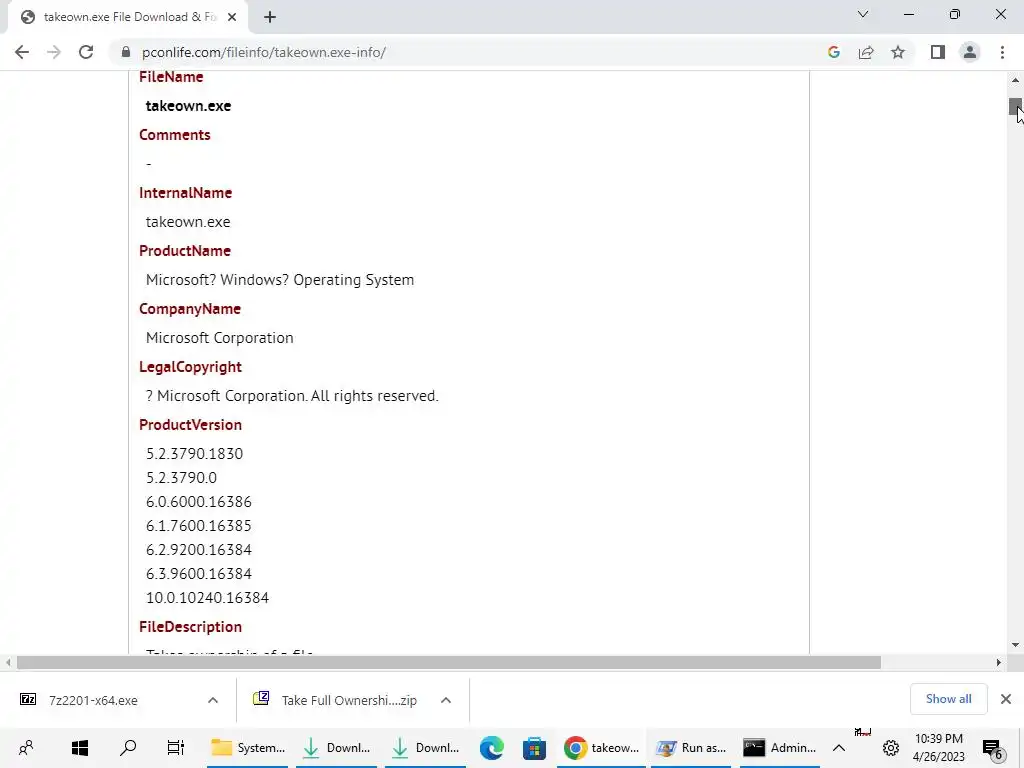The height and width of the screenshot is (768, 1024).
Task: Select the takeown.exe File Download tab
Action: [x=128, y=17]
